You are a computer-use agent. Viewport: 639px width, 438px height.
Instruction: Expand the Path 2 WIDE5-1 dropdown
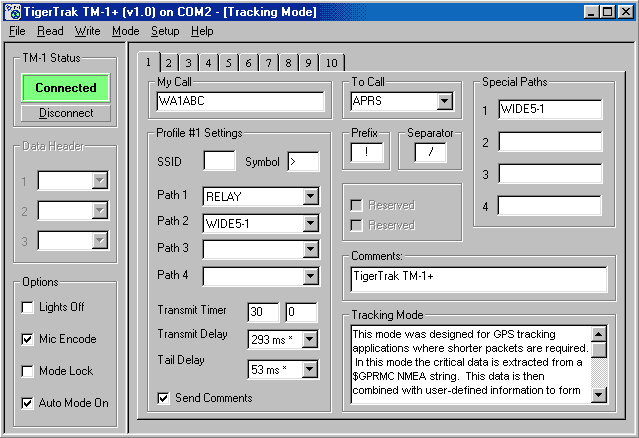tap(311, 223)
